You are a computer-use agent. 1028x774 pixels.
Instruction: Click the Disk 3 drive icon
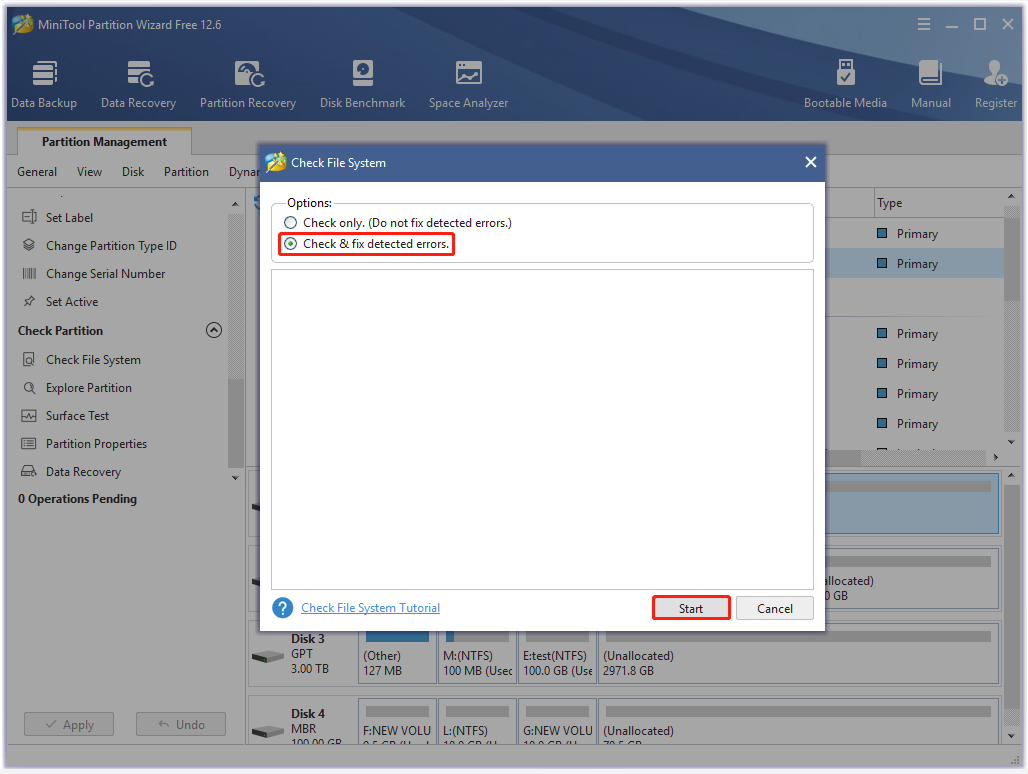[267, 656]
